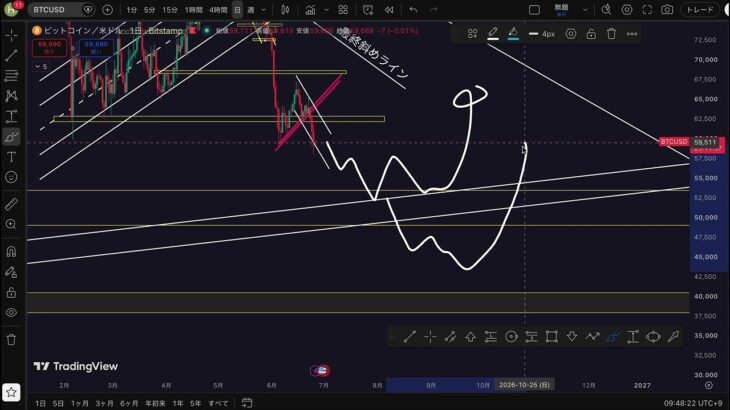730x410 pixels.
Task: Open the 09:48:22 UTC+9 timezone menu
Action: (x=693, y=403)
